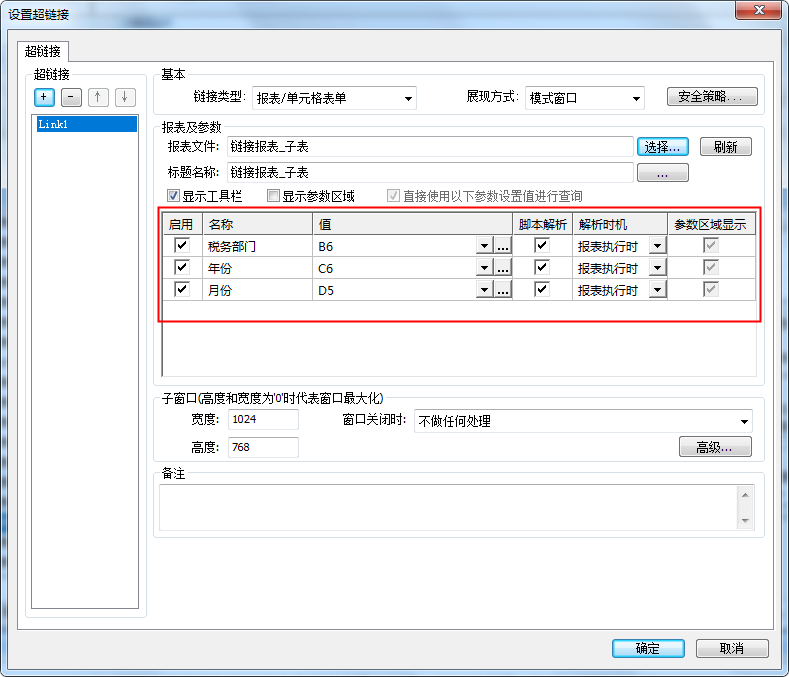This screenshot has height=677, width=789.
Task: Toggle the 显示工具栏 checkbox
Action: tap(174, 196)
